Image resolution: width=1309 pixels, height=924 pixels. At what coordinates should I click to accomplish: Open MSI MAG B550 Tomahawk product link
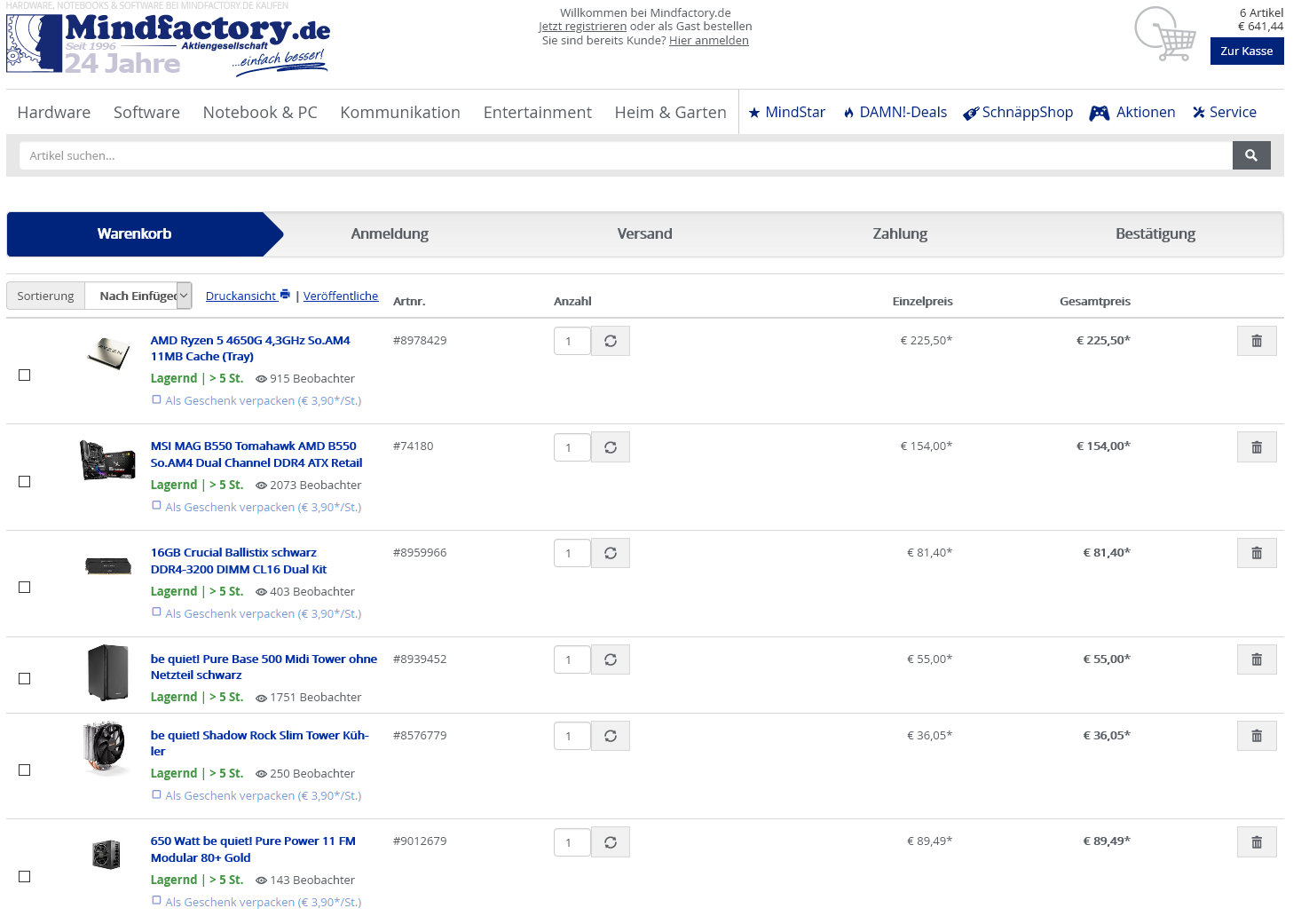(x=256, y=454)
